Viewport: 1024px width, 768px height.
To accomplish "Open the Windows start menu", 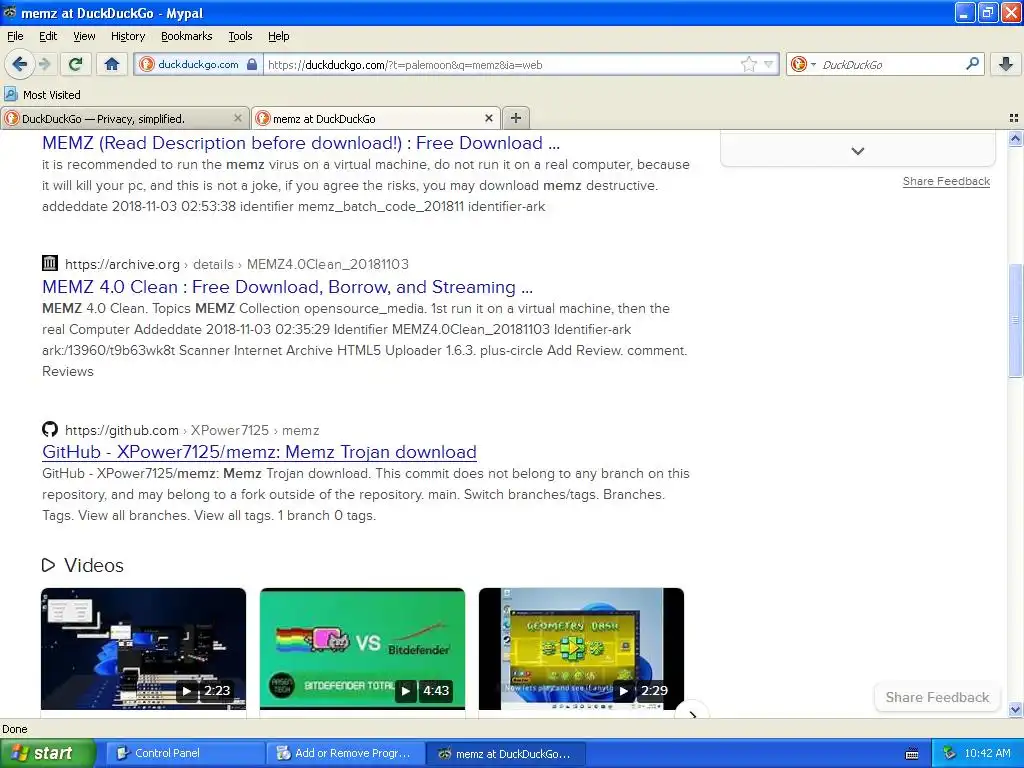I will coord(47,753).
